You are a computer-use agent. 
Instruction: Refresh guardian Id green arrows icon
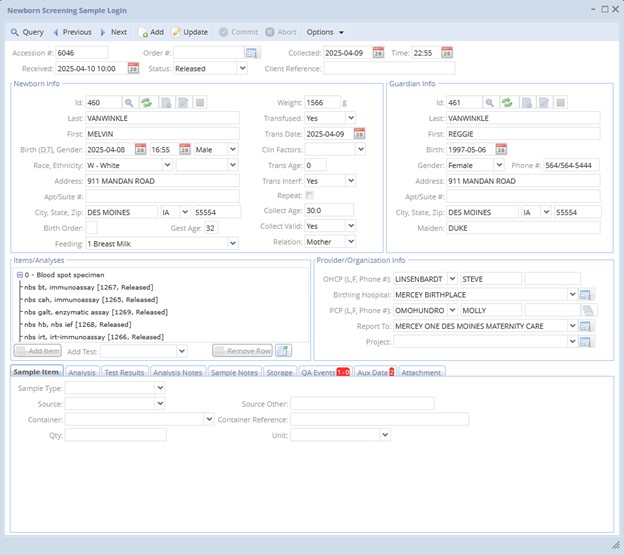pyautogui.click(x=507, y=103)
